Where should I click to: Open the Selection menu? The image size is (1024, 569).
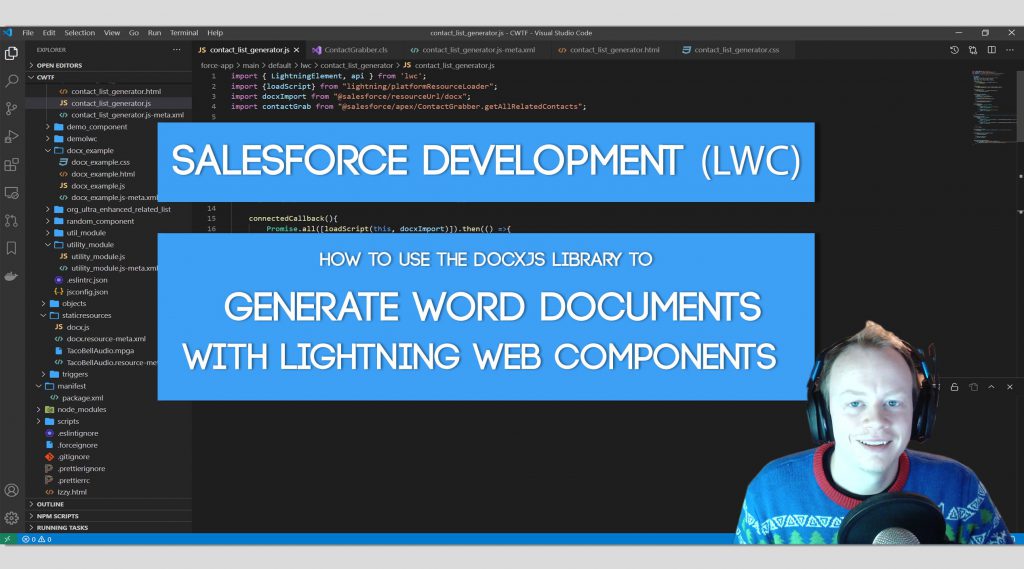80,33
